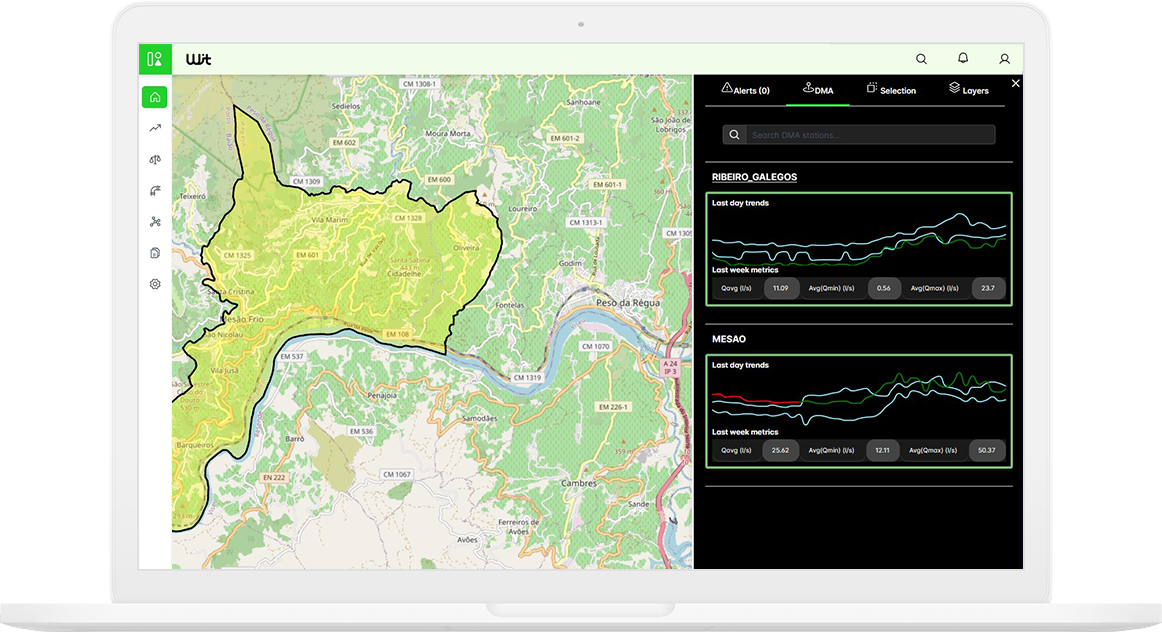The image size is (1162, 632).
Task: Click the Vila Marim label on map
Action: pos(329,219)
